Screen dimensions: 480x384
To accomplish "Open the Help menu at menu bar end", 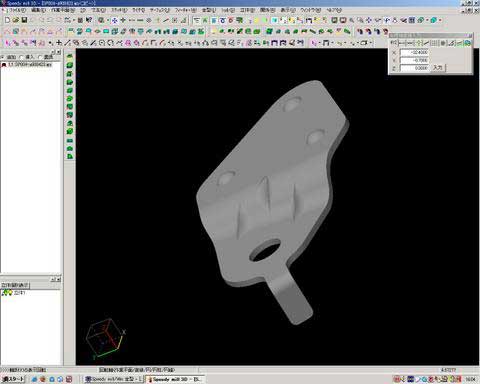I will pos(335,10).
